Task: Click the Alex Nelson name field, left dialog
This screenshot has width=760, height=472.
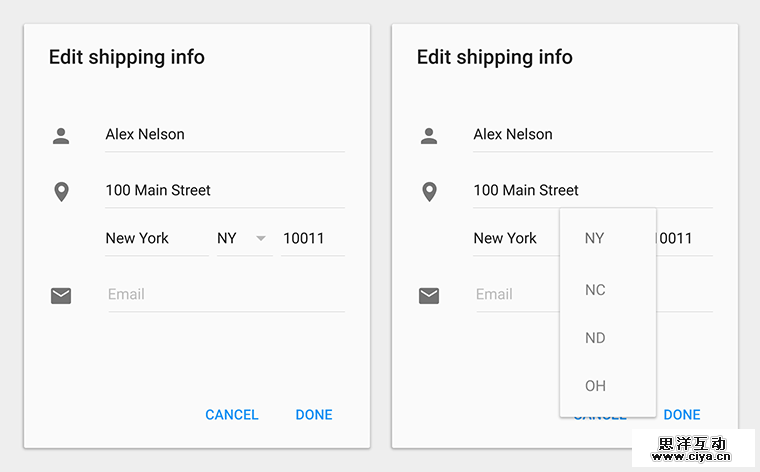Action: [x=224, y=135]
